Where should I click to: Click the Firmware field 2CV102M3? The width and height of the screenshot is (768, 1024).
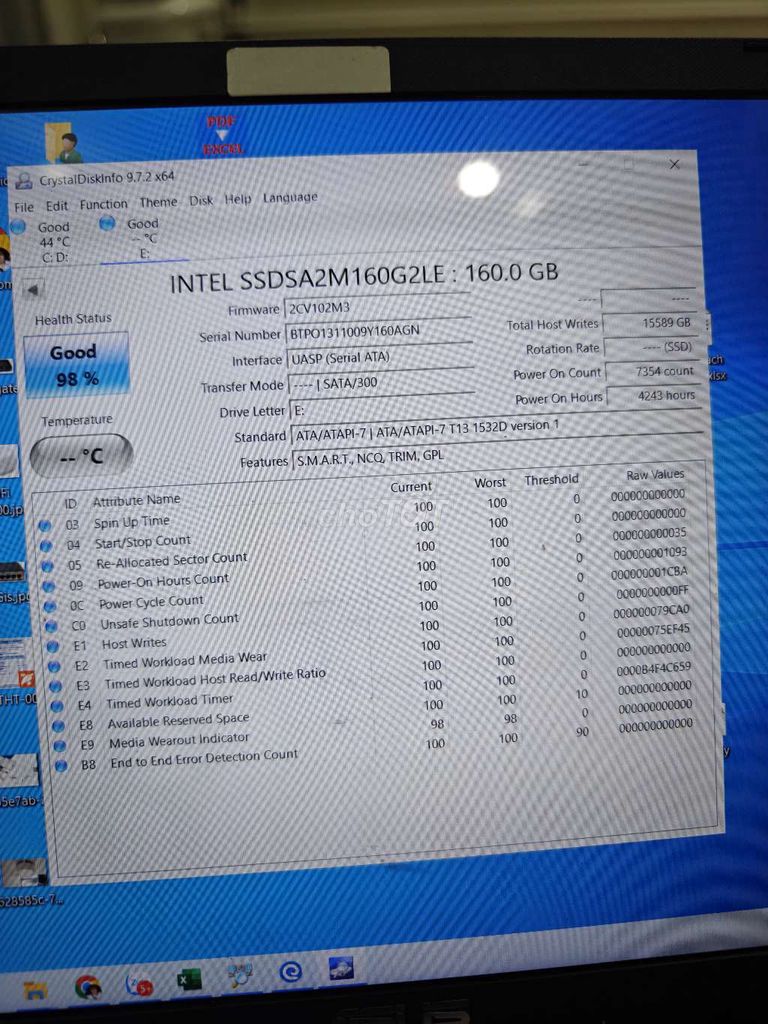click(x=377, y=306)
